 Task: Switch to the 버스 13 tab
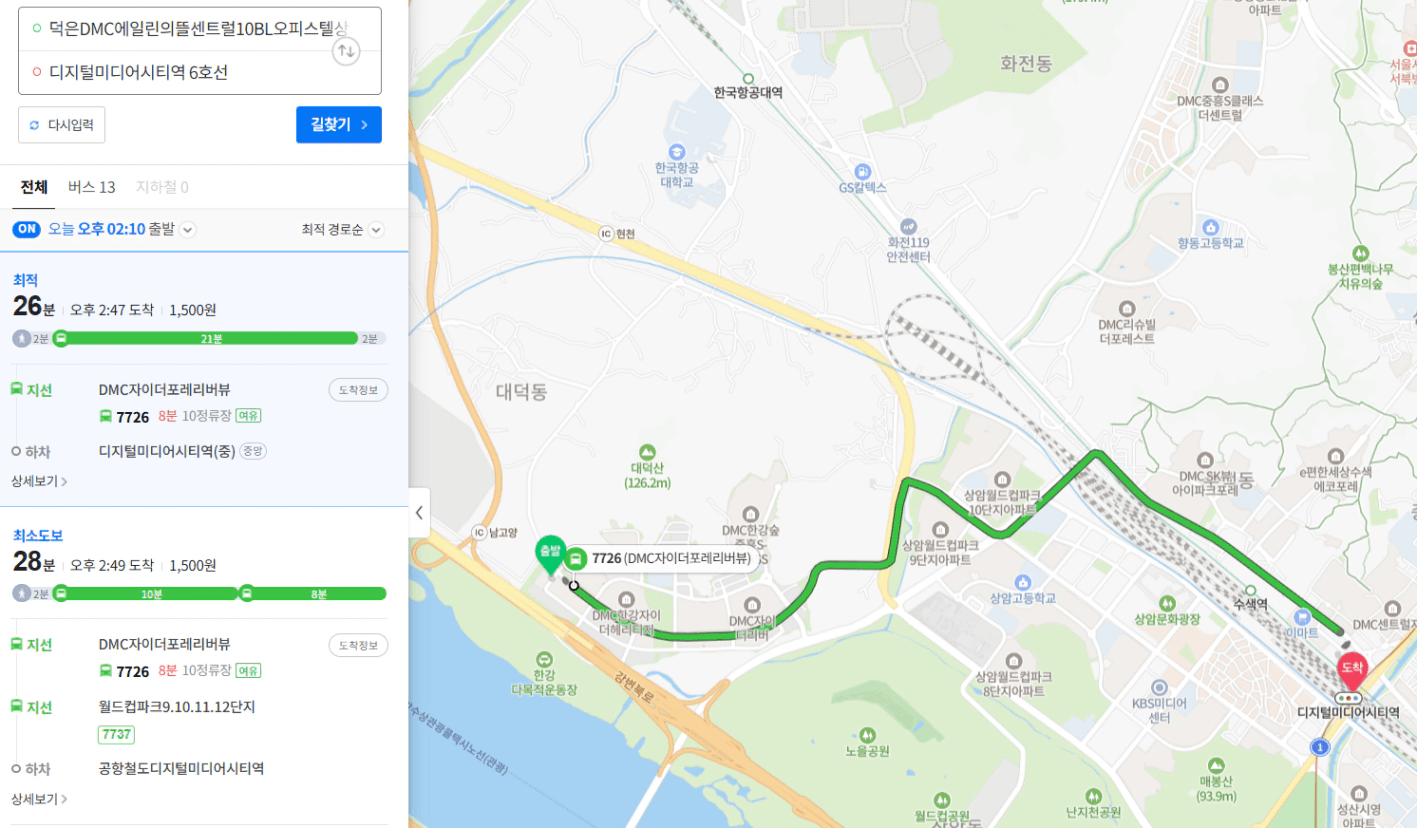point(92,187)
